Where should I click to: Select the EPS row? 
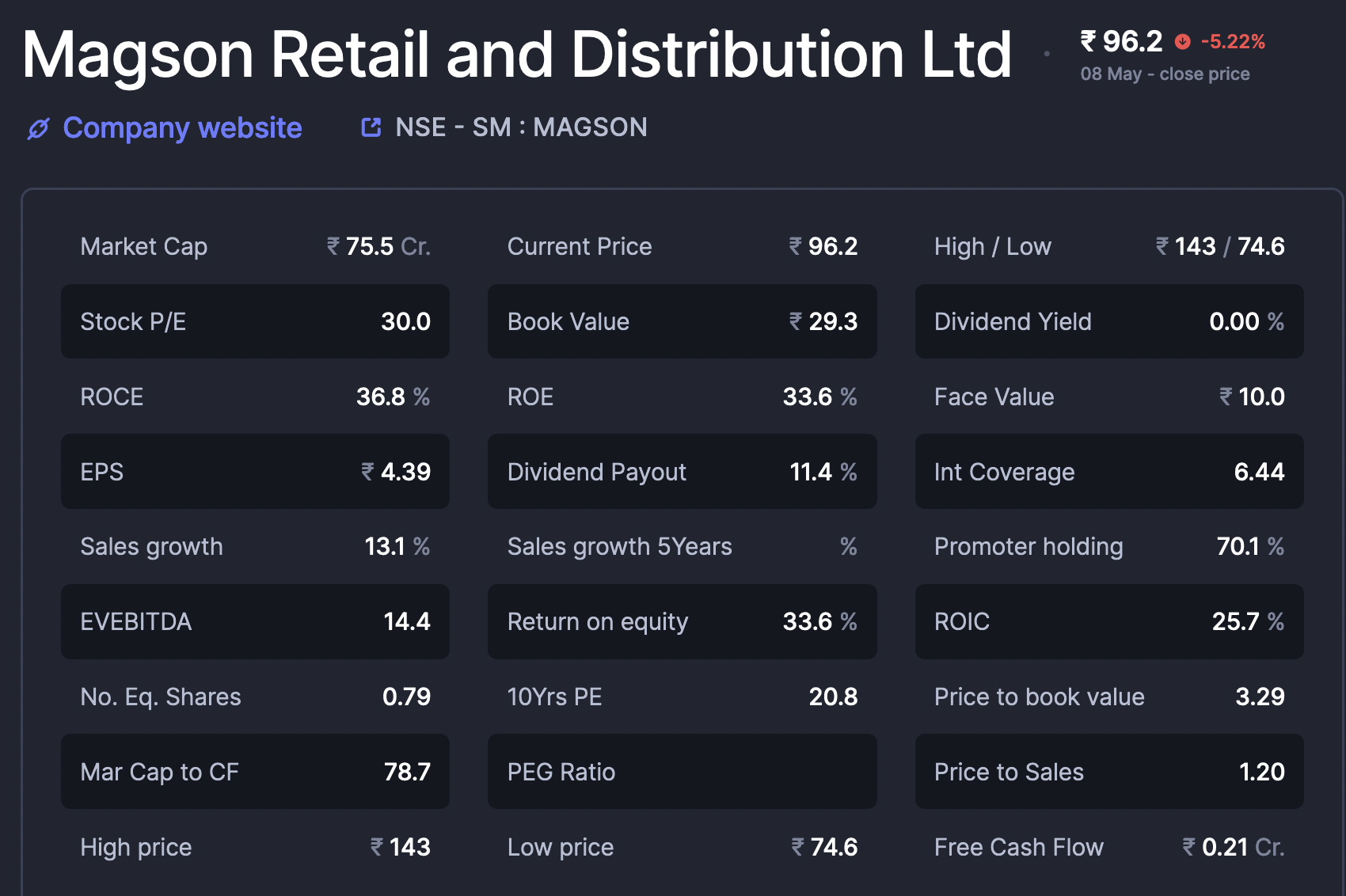tap(255, 472)
